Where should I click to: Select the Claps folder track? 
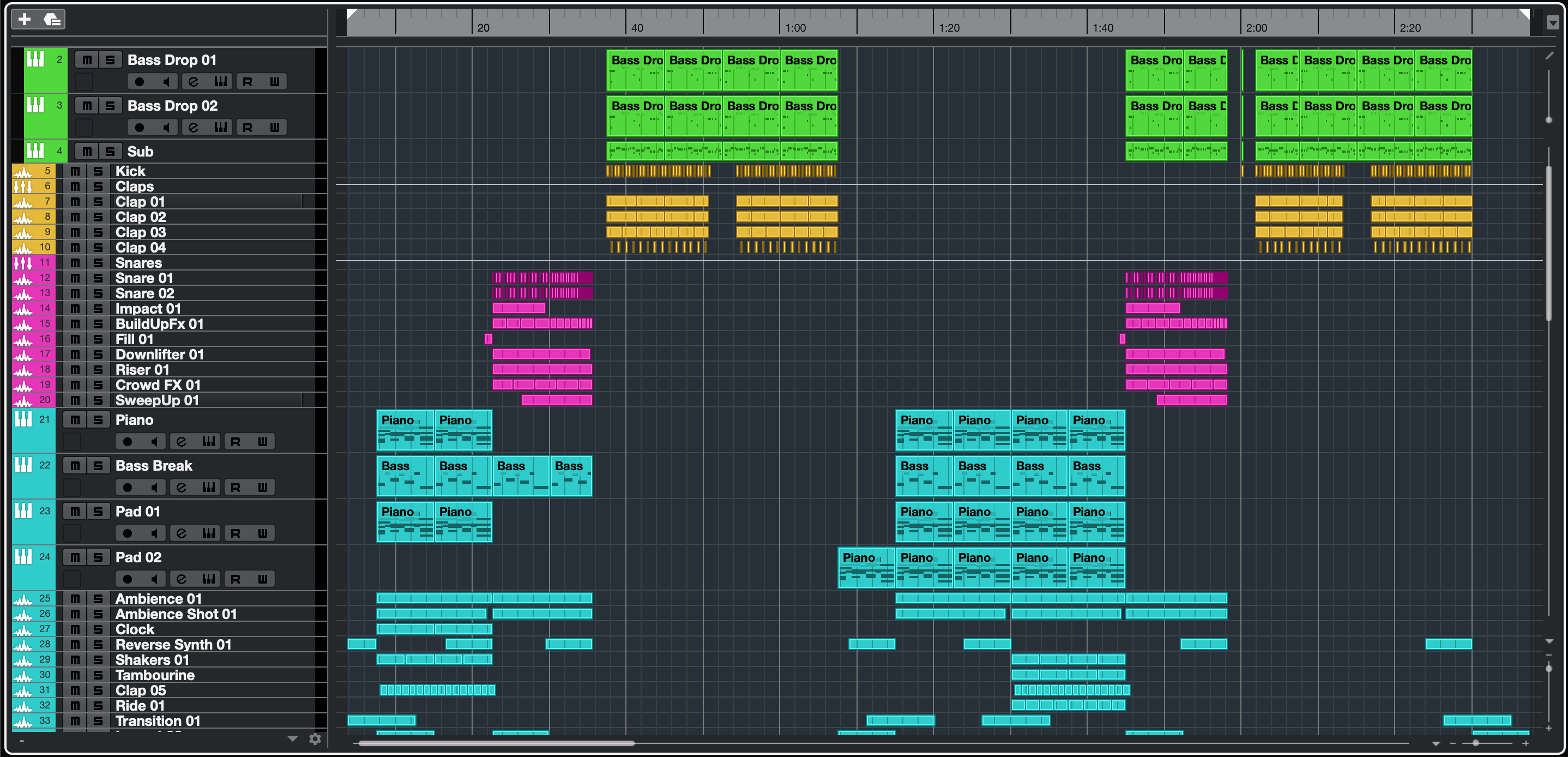coord(135,187)
